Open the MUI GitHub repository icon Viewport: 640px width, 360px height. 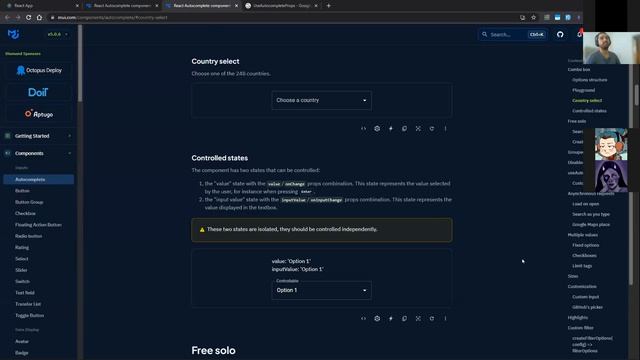(560, 35)
